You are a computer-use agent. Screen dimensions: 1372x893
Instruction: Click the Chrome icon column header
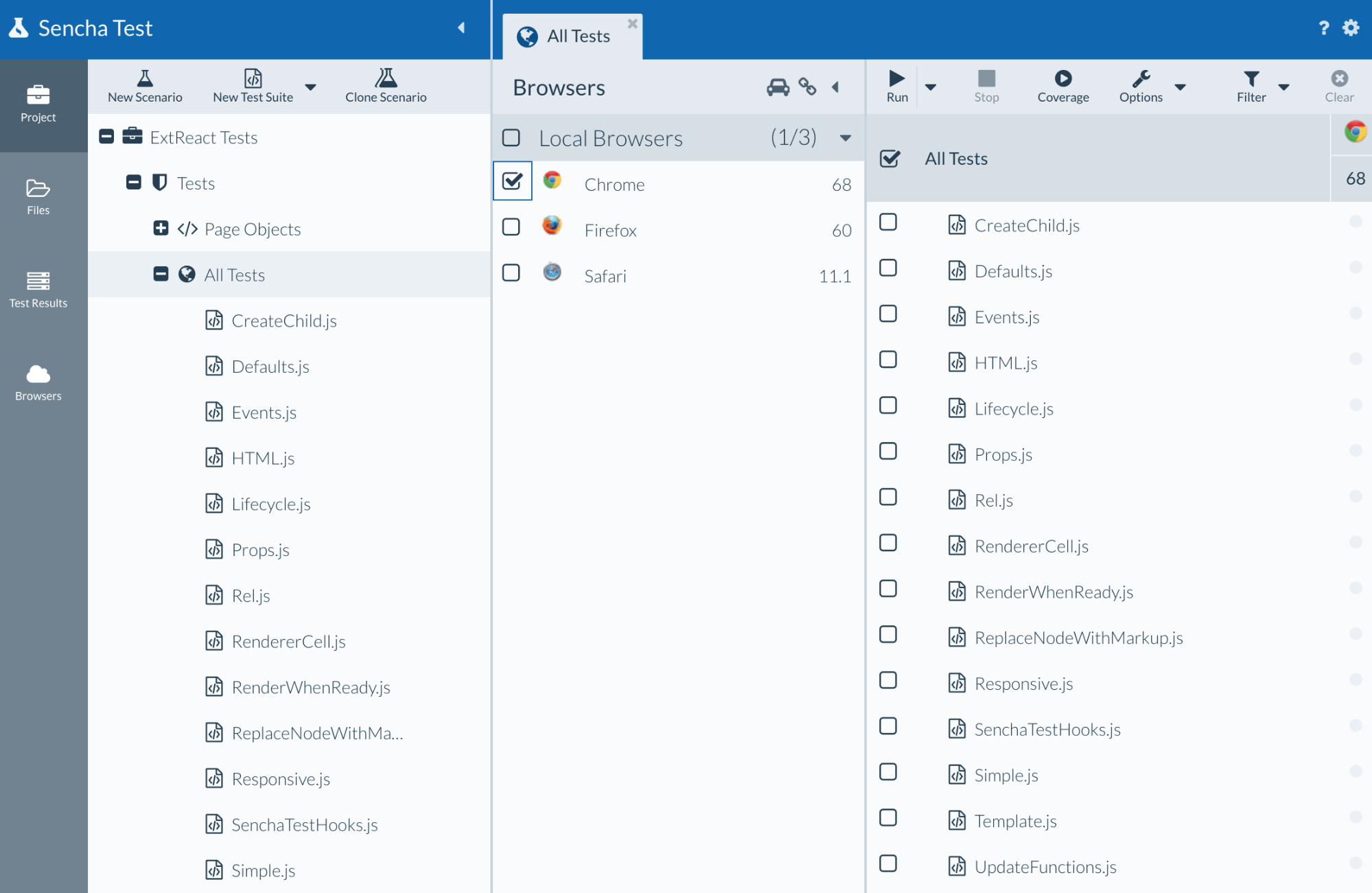pyautogui.click(x=1355, y=131)
